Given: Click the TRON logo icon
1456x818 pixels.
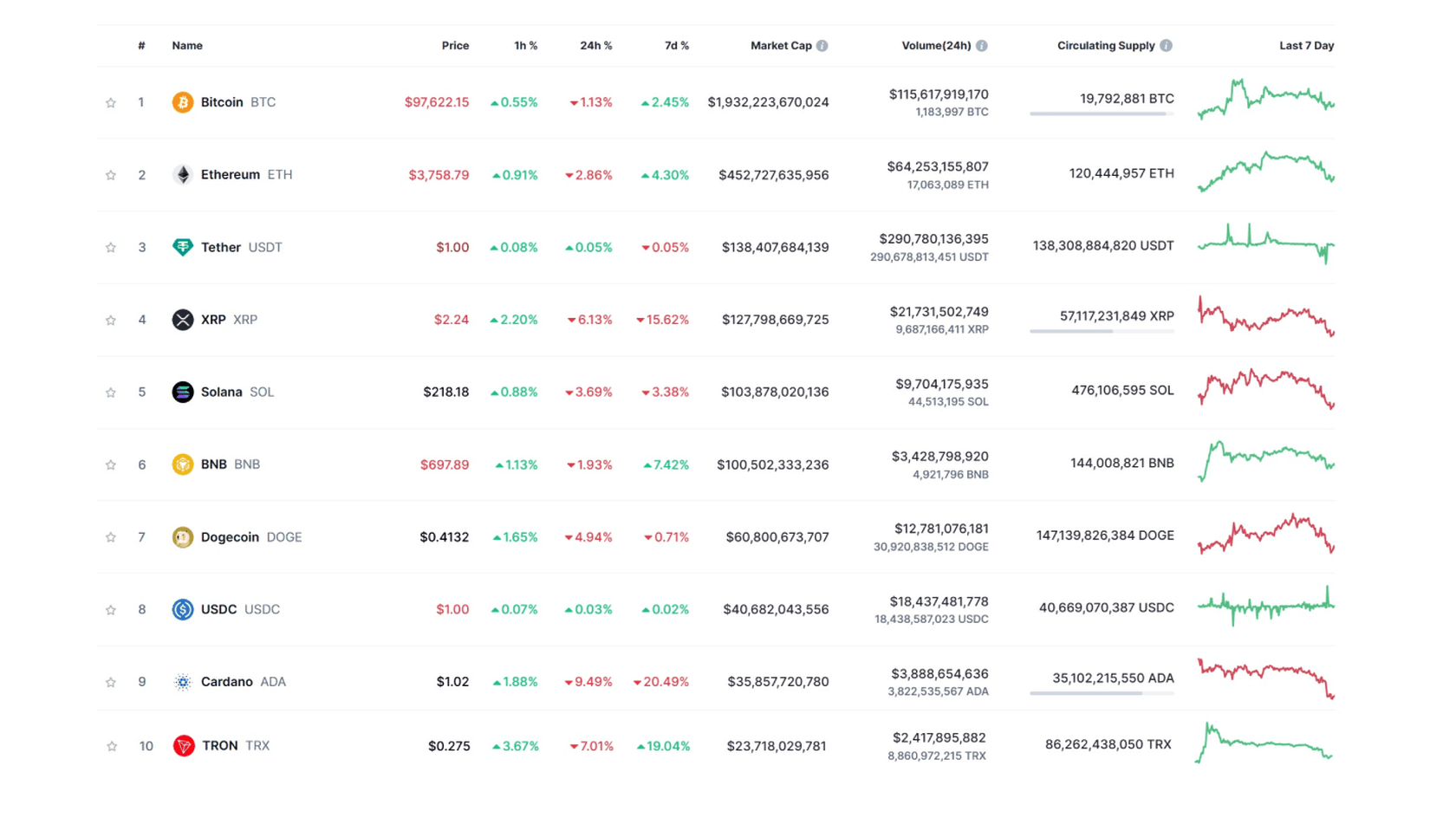Looking at the screenshot, I should pos(183,745).
